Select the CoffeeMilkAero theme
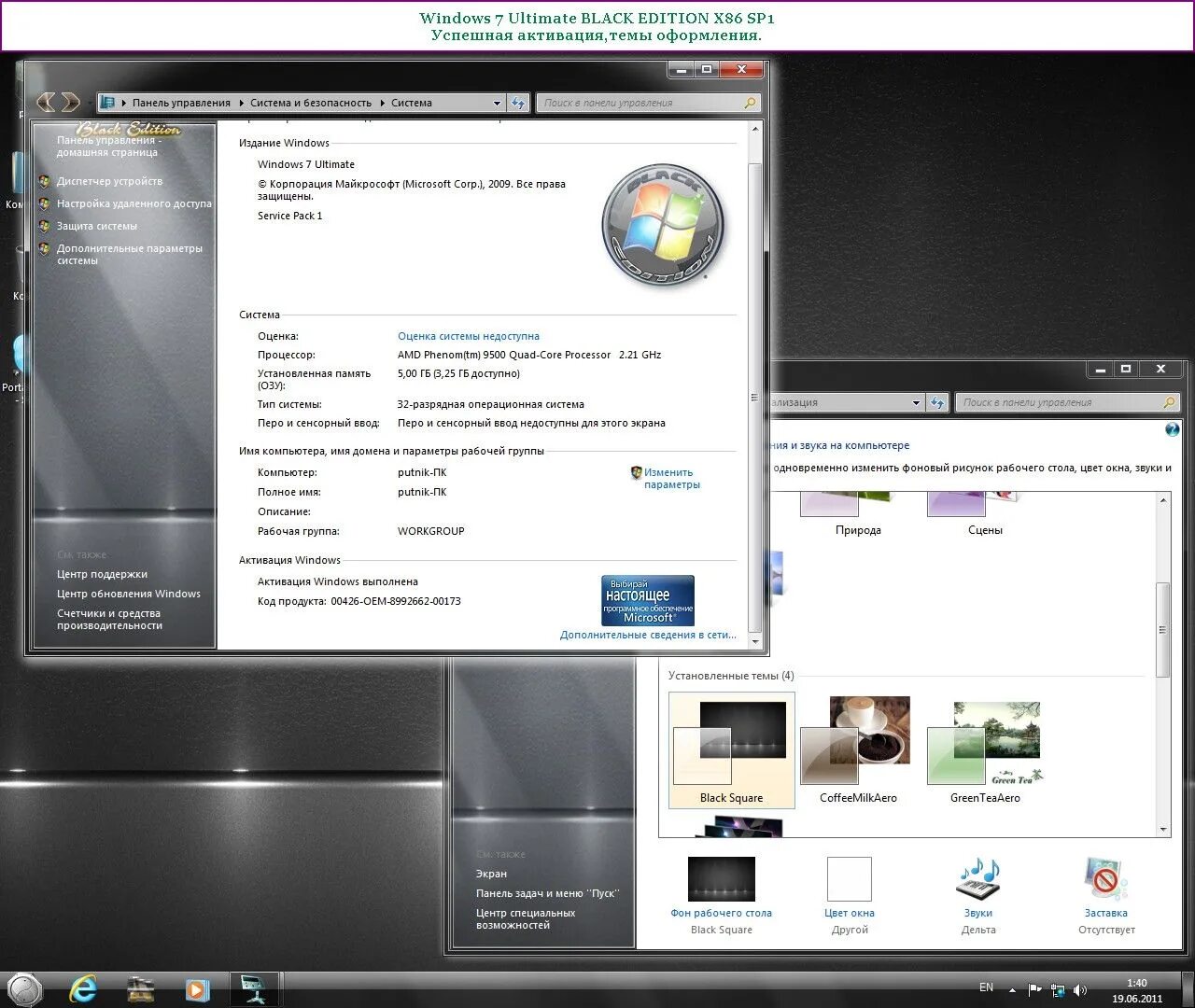This screenshot has width=1195, height=1008. pos(858,749)
